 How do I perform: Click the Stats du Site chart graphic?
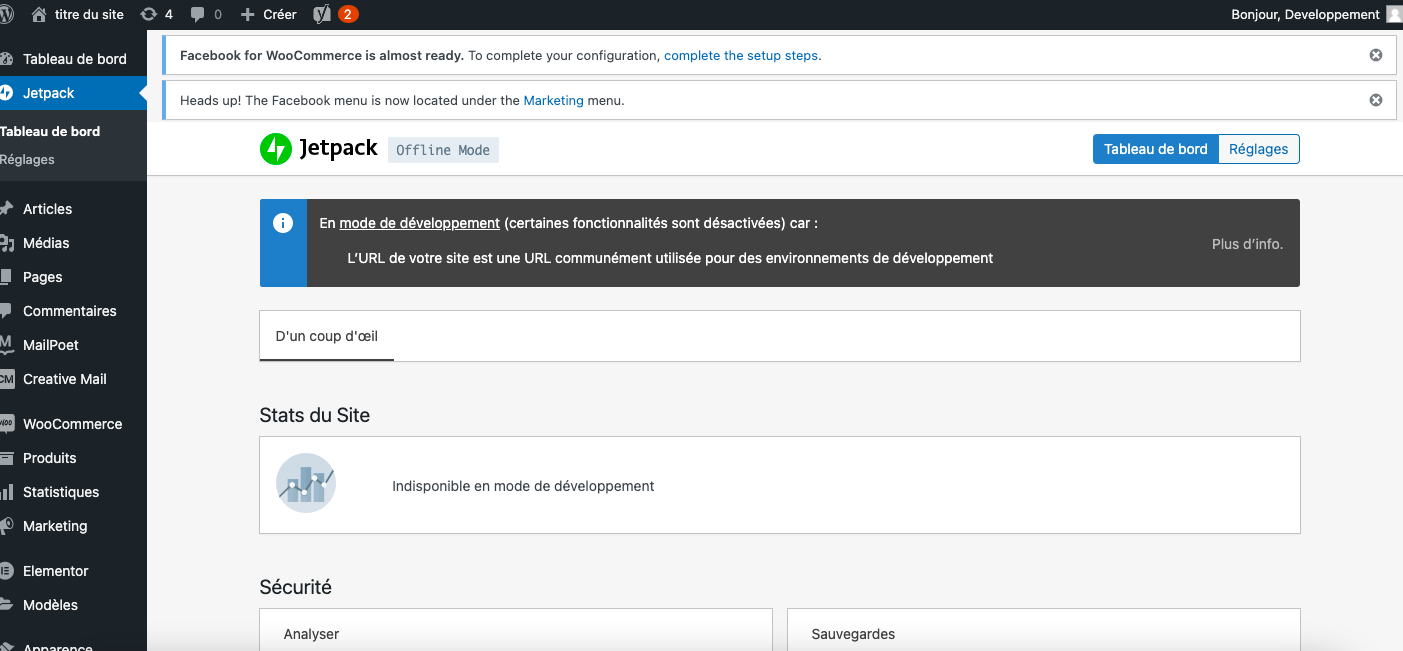pos(306,484)
